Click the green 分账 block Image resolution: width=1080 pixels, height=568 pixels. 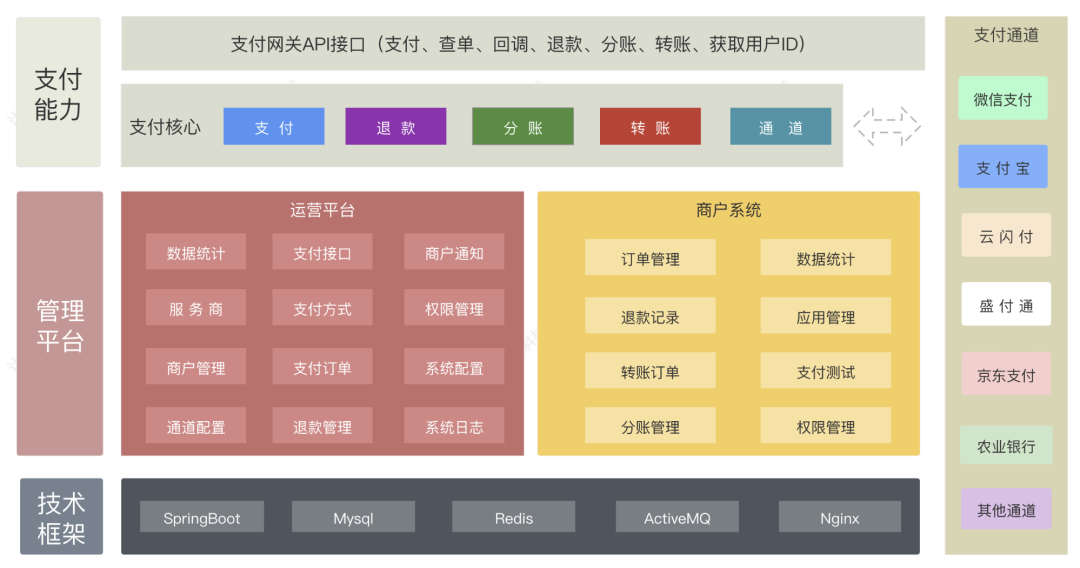click(x=522, y=127)
